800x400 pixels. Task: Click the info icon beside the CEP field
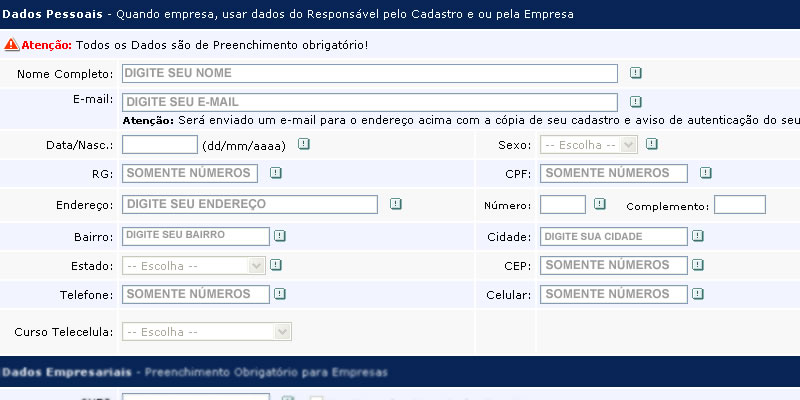(697, 265)
